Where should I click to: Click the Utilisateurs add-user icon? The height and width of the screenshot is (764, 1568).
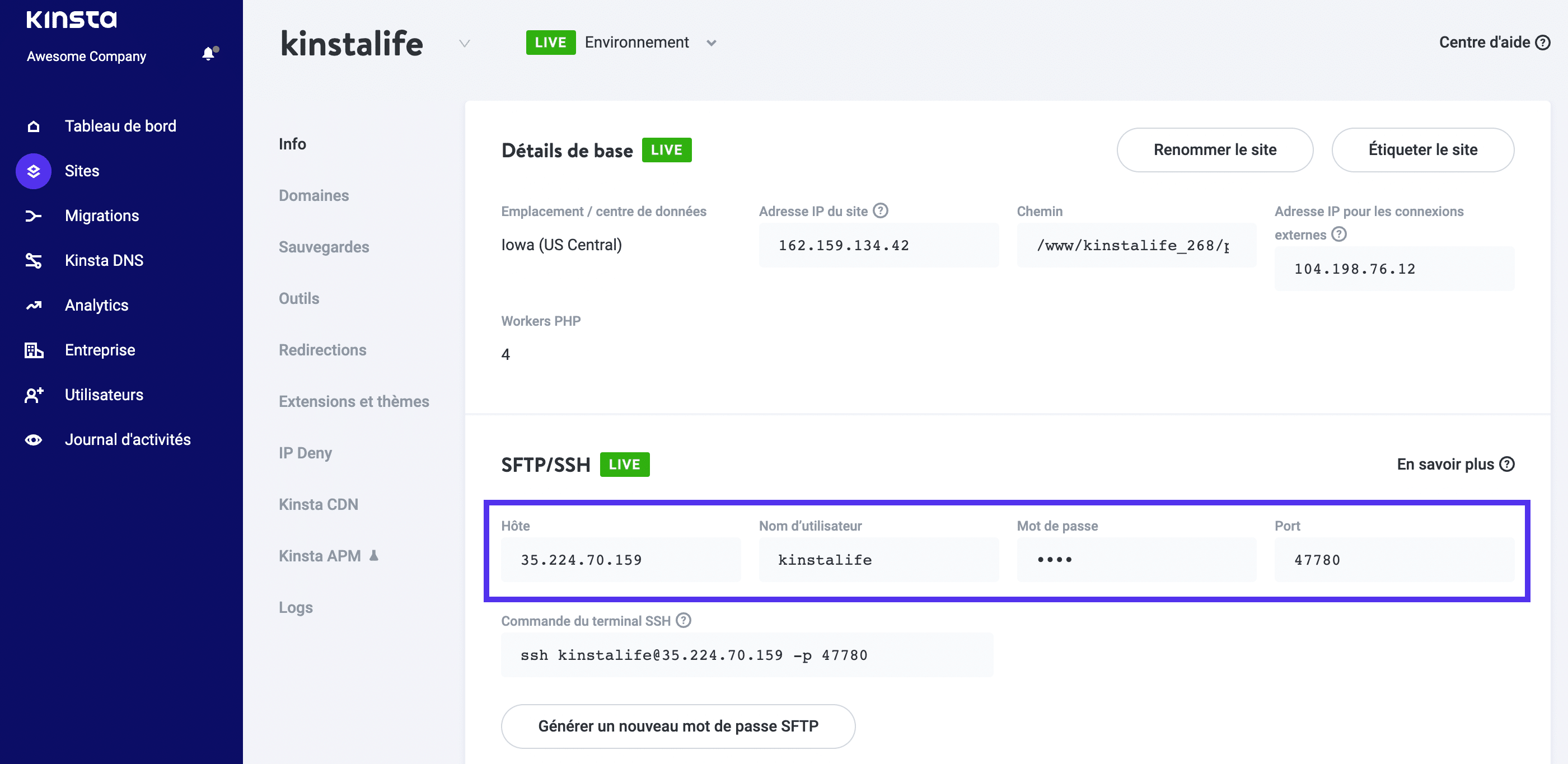coord(34,395)
